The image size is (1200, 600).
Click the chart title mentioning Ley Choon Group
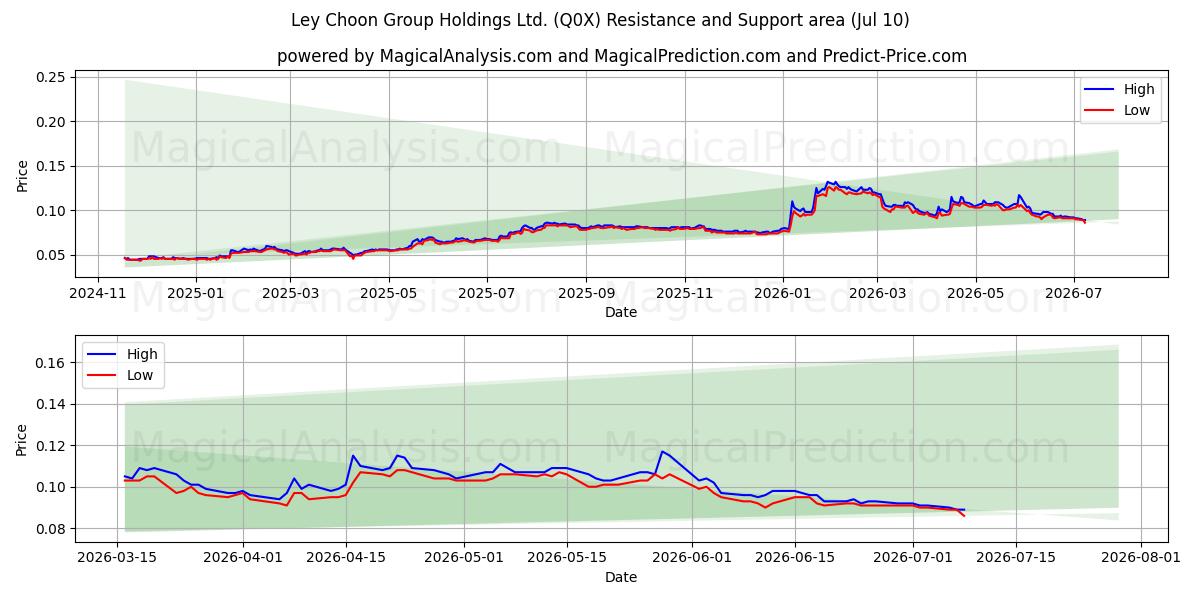click(x=600, y=20)
